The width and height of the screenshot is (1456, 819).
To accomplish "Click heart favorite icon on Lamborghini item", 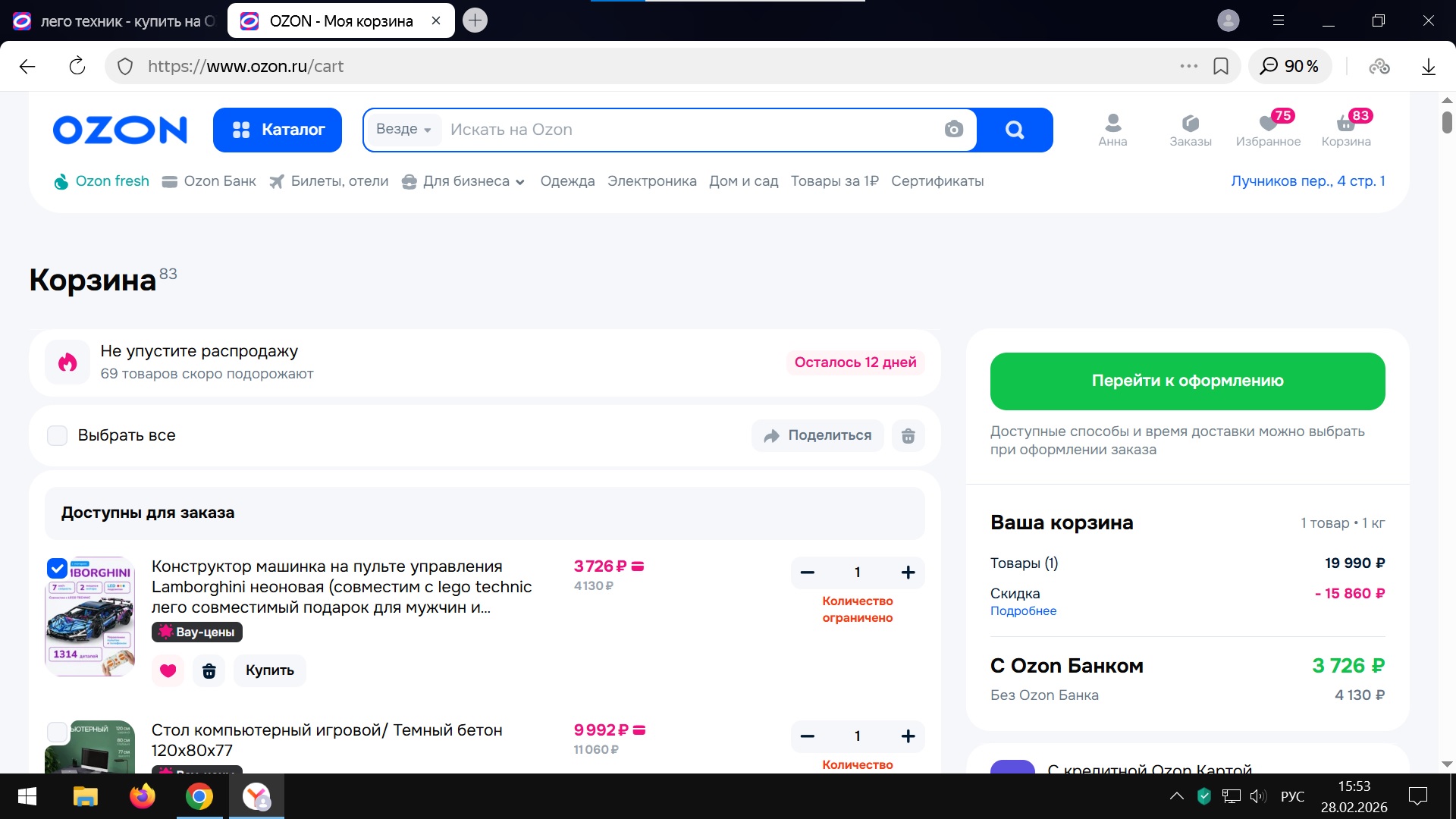I will 168,670.
